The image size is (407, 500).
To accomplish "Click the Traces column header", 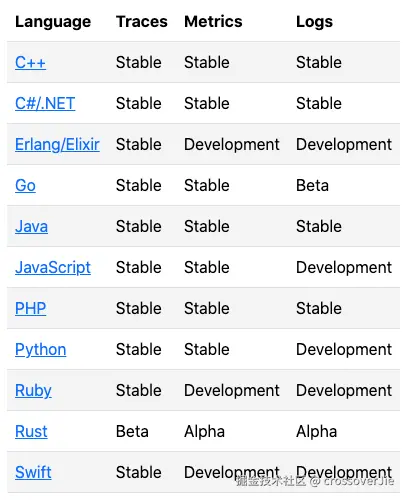I will [x=142, y=22].
